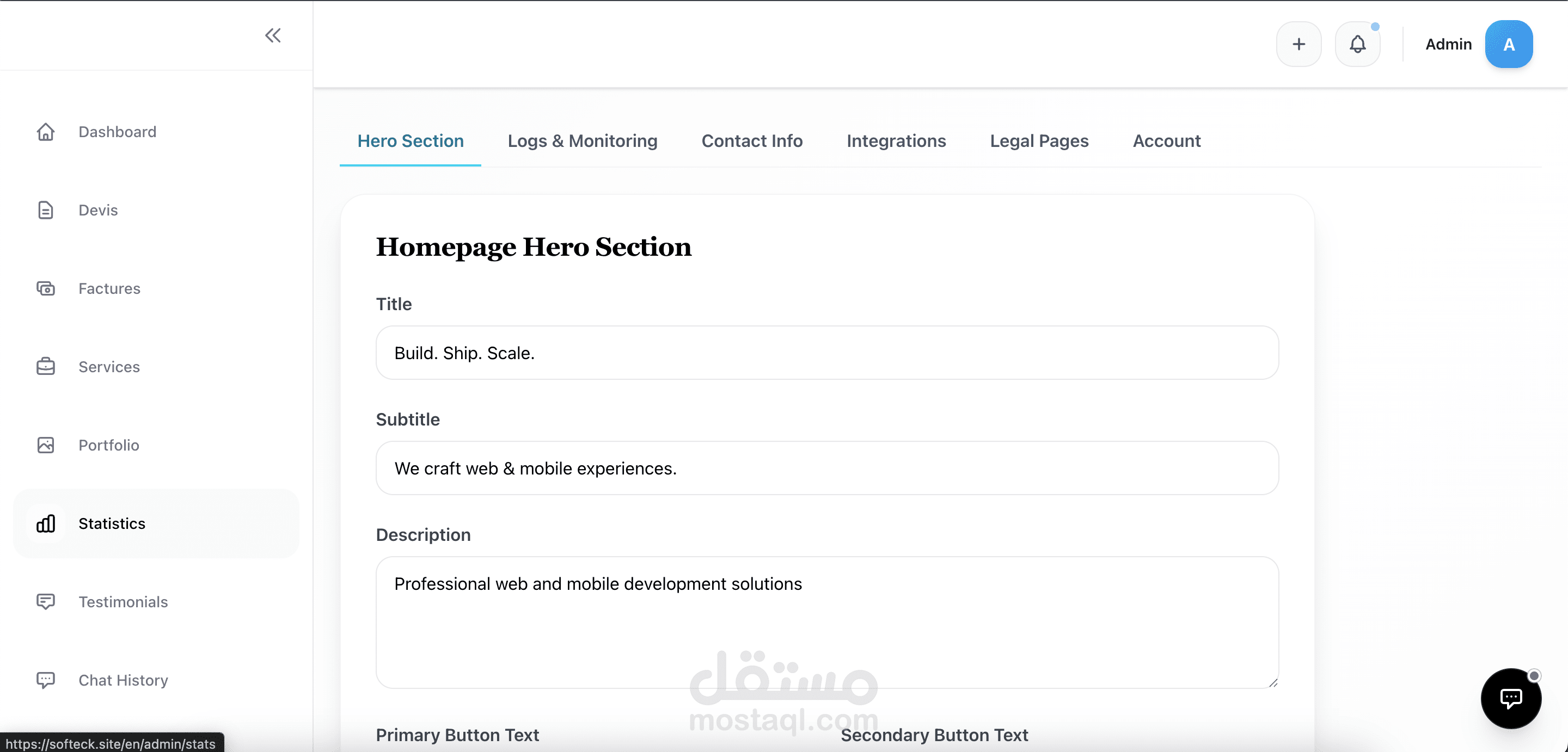Viewport: 1568px width, 752px height.
Task: Switch to the Contact Info tab
Action: click(752, 141)
